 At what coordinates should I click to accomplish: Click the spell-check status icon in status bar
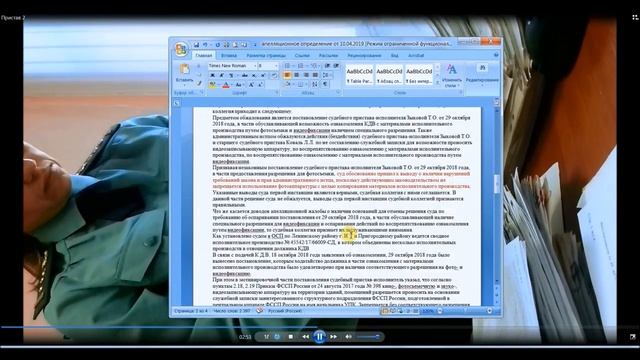pos(260,311)
